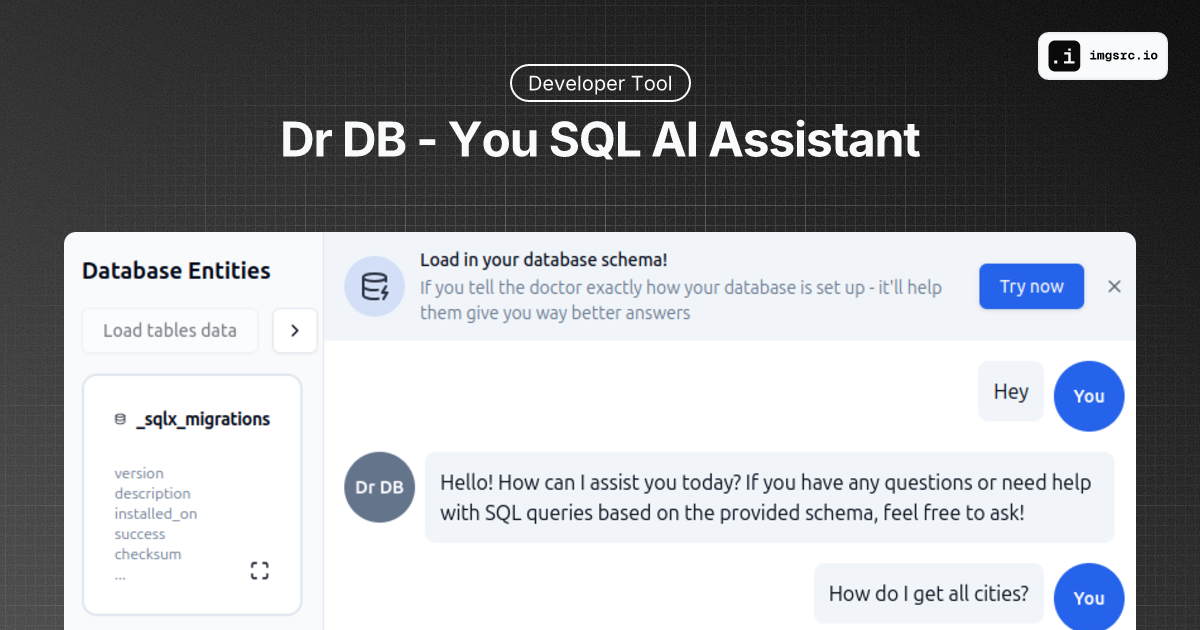The width and height of the screenshot is (1200, 630).
Task: Click the You avatar beside the Hey message
Action: coord(1088,396)
